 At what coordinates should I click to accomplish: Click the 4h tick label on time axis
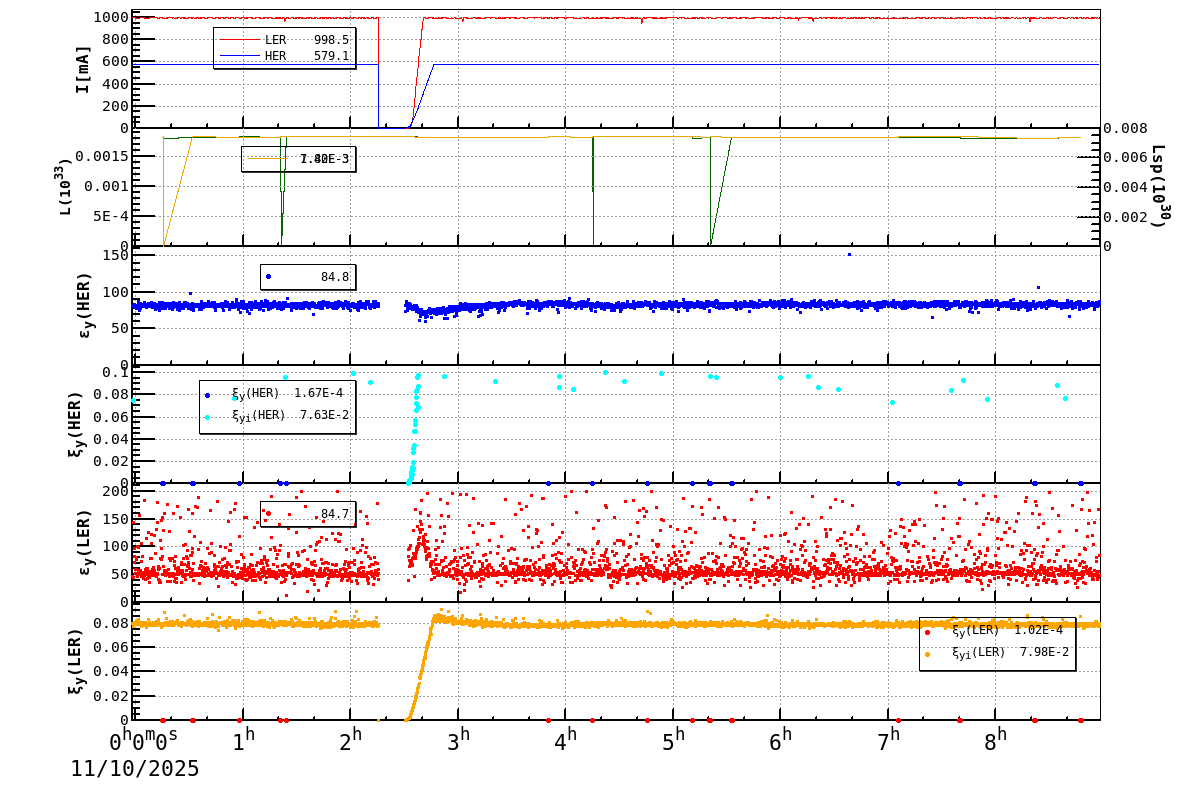click(x=566, y=738)
